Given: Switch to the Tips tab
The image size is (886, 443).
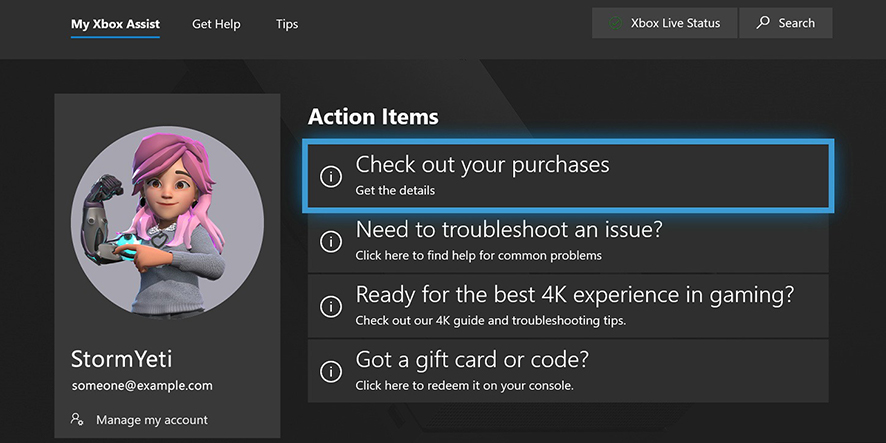Looking at the screenshot, I should [286, 24].
